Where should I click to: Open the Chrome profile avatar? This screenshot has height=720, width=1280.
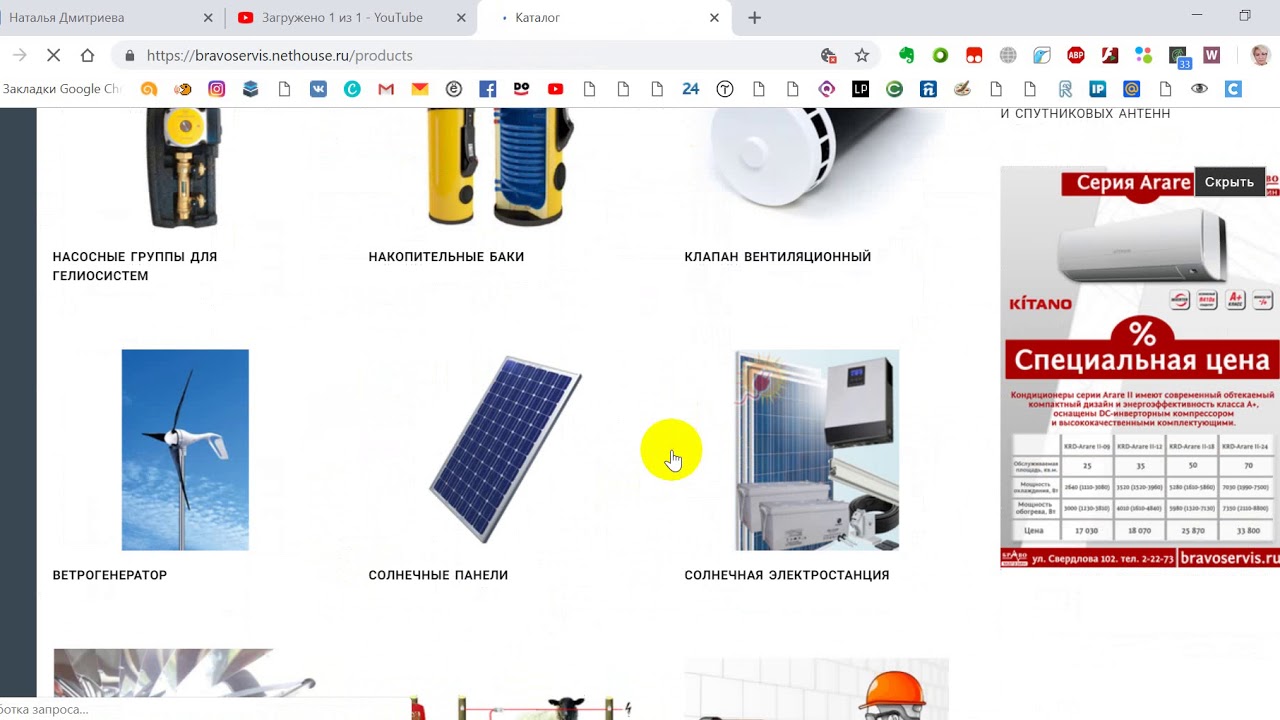pyautogui.click(x=1260, y=55)
